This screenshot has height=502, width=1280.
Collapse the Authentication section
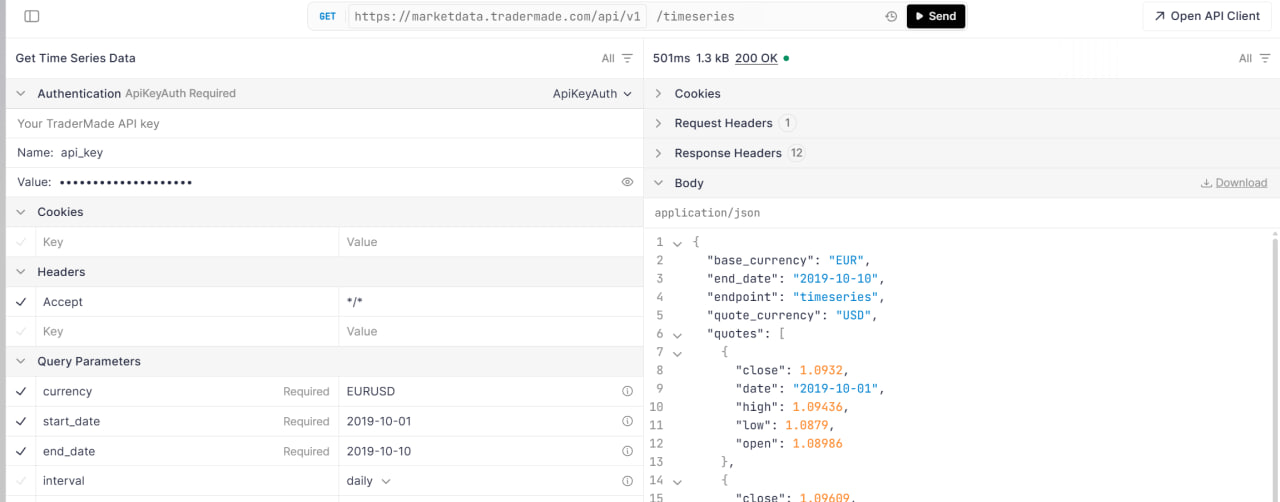click(x=20, y=93)
